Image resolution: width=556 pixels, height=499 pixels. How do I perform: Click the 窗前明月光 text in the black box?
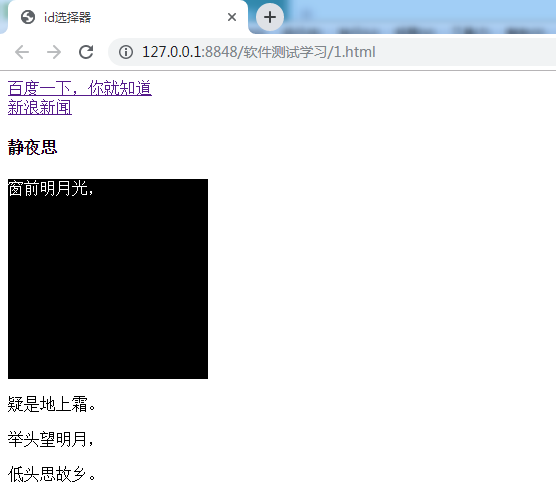50,188
